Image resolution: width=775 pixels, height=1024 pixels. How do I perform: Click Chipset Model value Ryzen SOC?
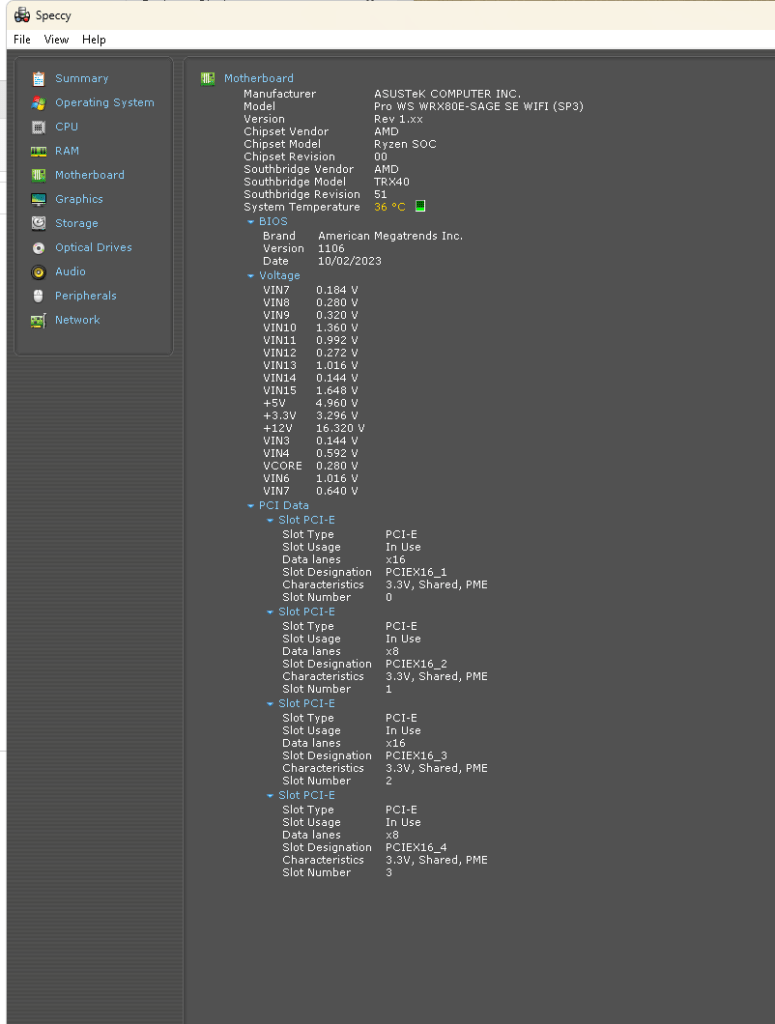pos(405,144)
